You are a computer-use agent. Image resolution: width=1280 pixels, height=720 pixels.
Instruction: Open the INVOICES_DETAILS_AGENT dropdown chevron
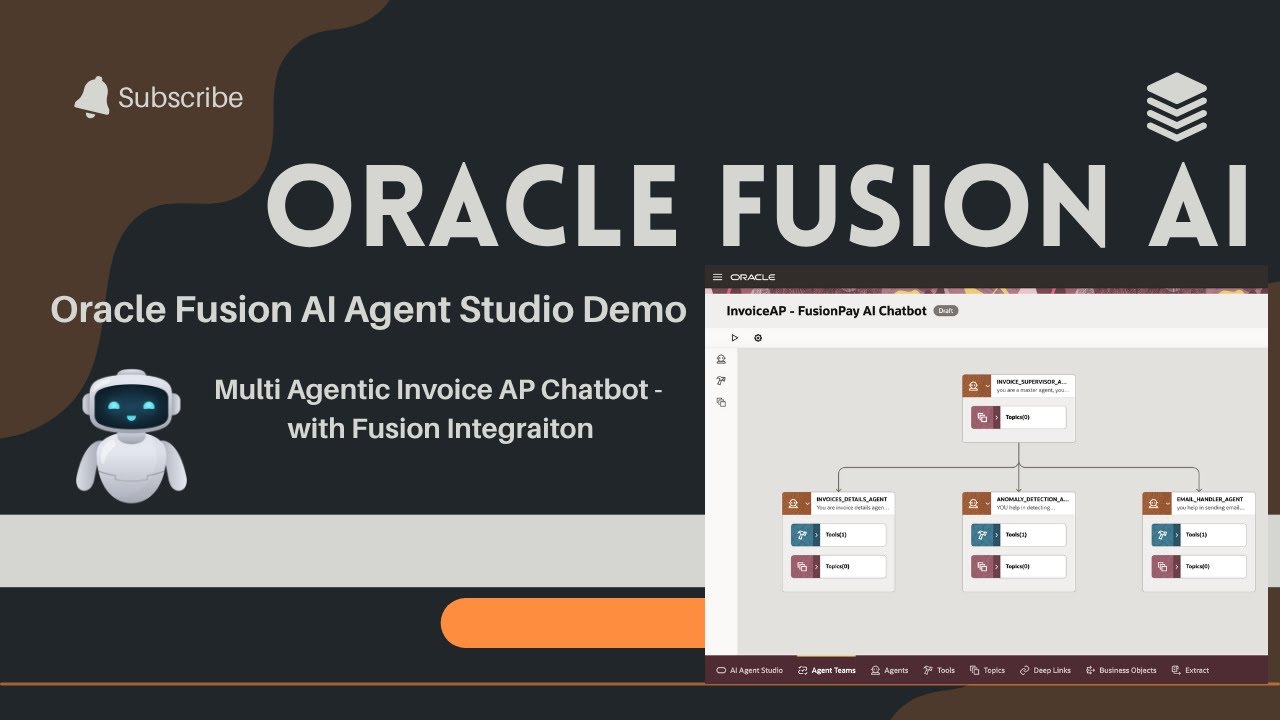coord(808,502)
